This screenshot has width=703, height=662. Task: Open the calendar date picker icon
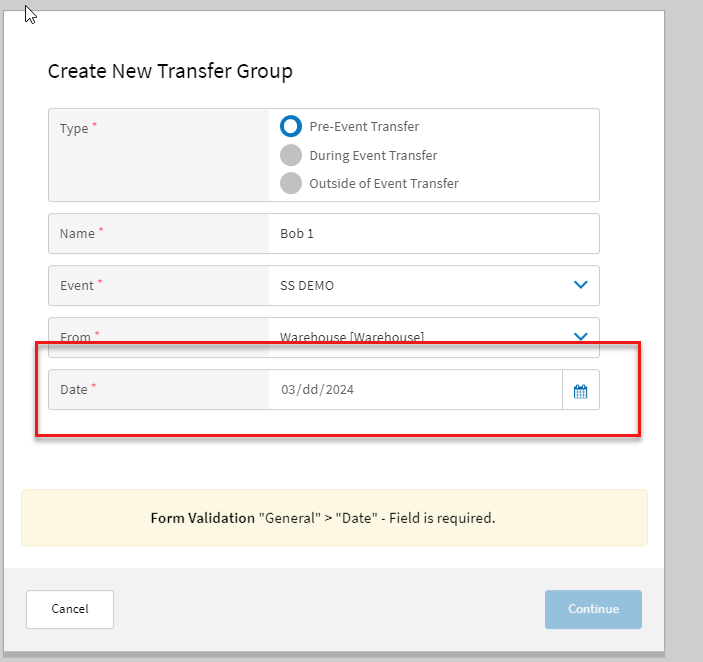click(580, 391)
